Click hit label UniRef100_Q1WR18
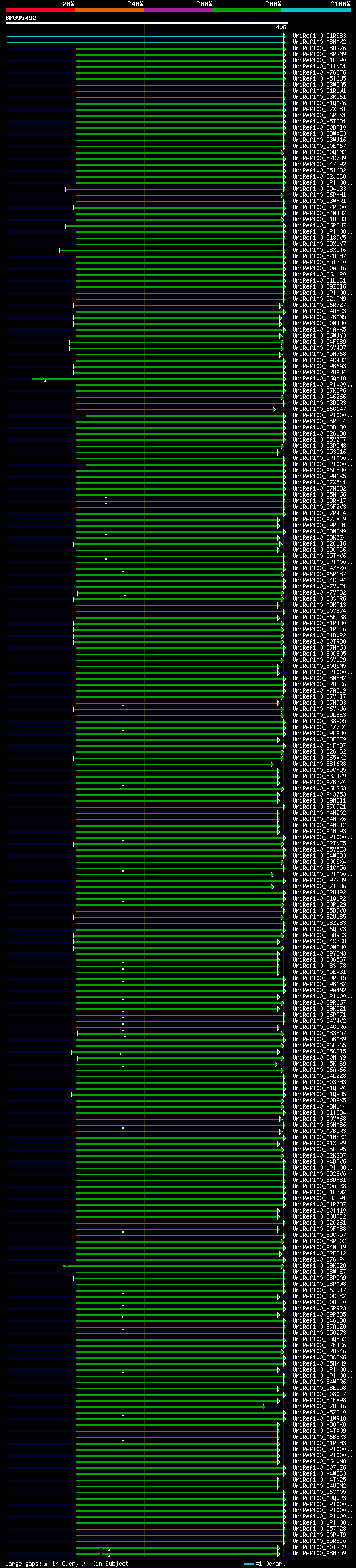Viewport: 356px width, 1568px height. [319, 1419]
